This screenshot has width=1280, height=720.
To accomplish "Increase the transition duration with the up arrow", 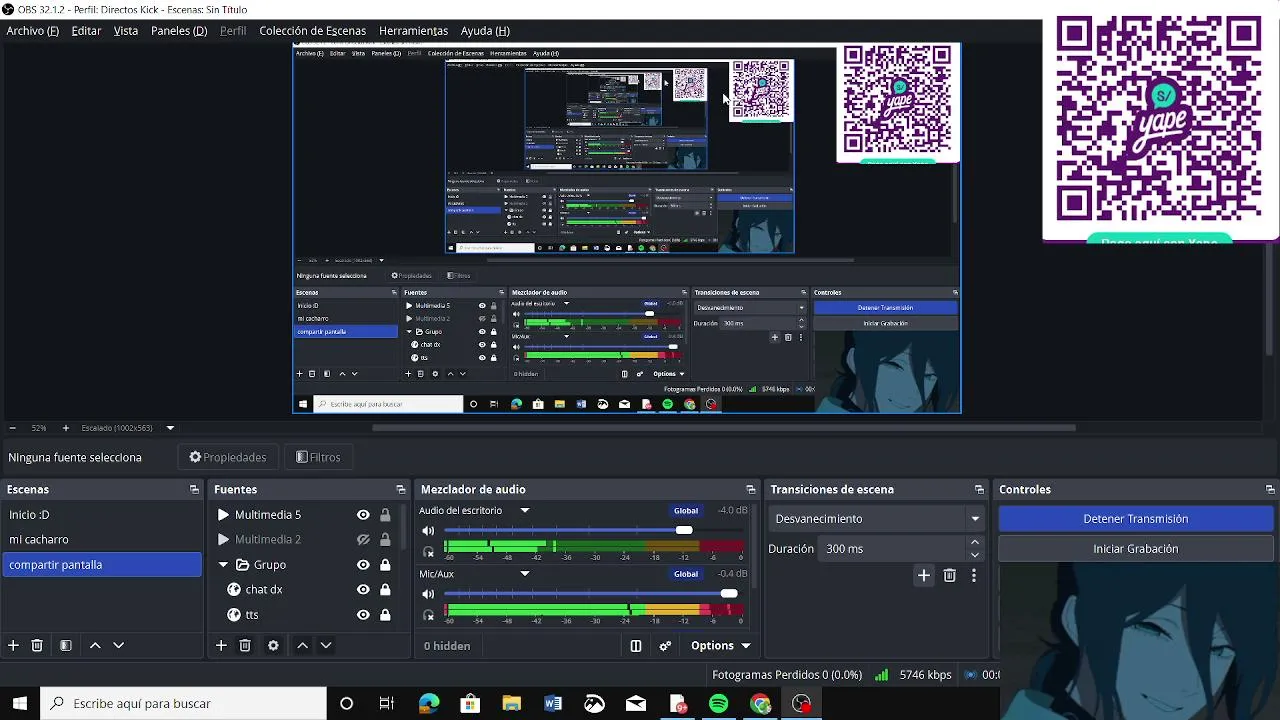I will [975, 543].
